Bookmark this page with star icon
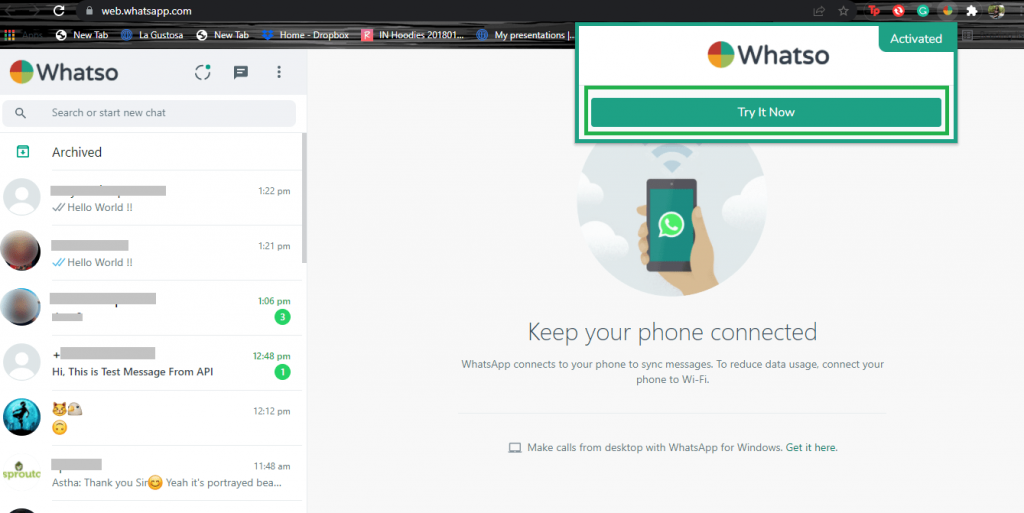 pos(844,11)
